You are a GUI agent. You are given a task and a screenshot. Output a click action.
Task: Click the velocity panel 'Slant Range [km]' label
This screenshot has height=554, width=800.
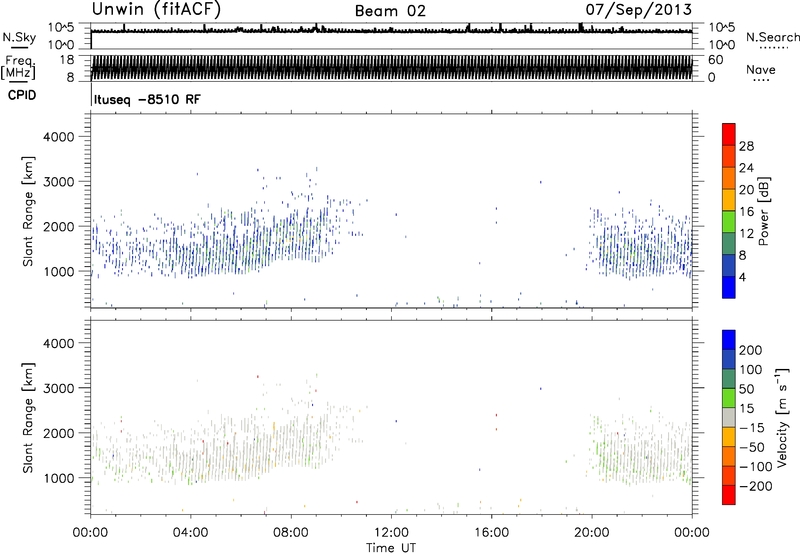click(29, 418)
